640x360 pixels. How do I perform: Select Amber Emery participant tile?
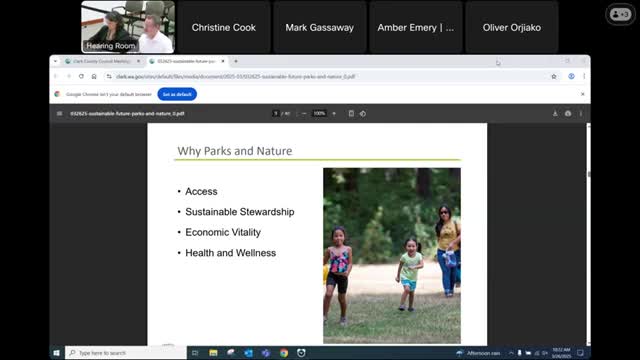[x=416, y=27]
